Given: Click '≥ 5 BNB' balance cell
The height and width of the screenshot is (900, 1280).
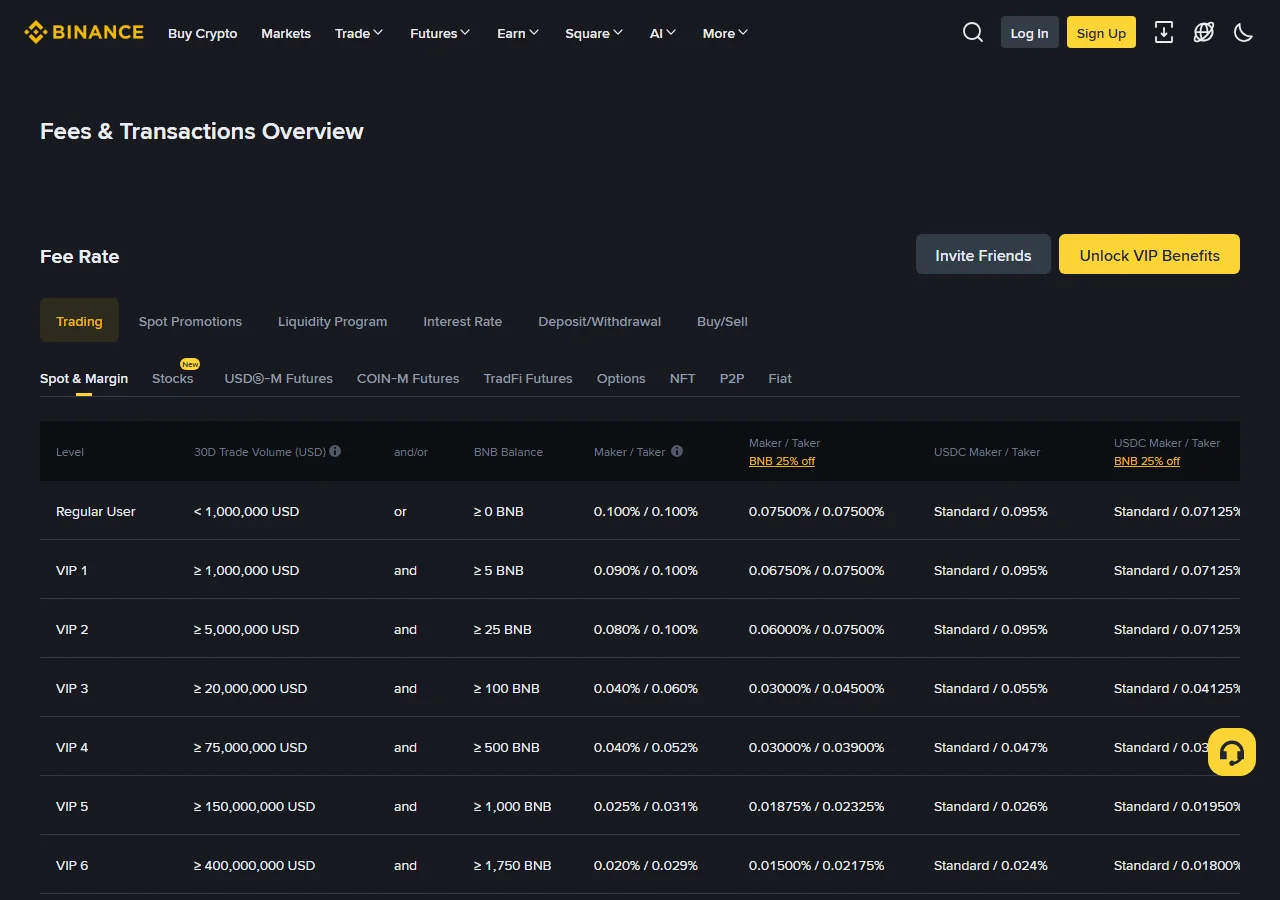Looking at the screenshot, I should point(499,570).
